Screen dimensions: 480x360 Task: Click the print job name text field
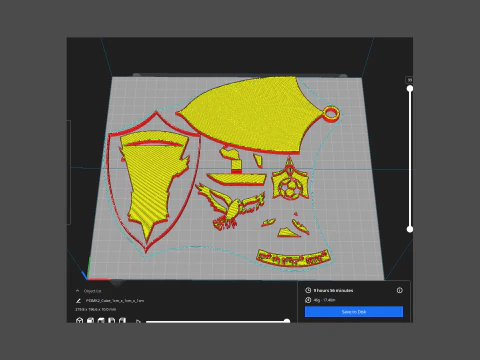115,301
